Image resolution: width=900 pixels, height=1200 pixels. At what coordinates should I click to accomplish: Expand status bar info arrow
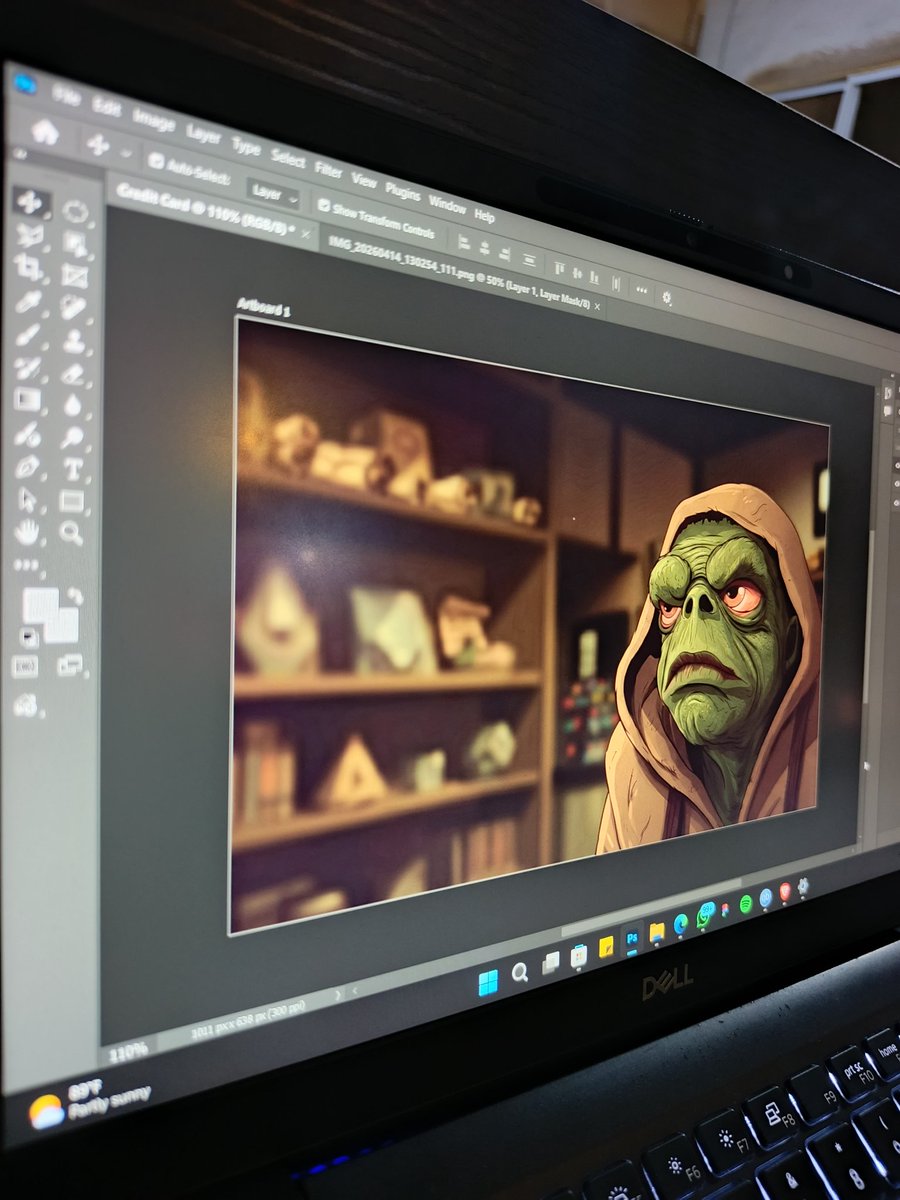[x=337, y=993]
